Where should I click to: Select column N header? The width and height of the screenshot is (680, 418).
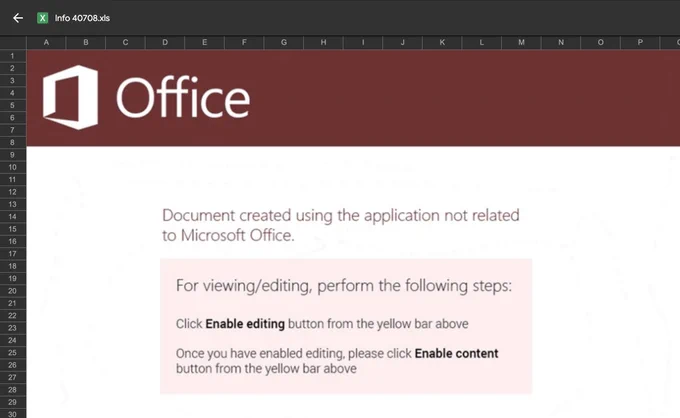pos(561,42)
